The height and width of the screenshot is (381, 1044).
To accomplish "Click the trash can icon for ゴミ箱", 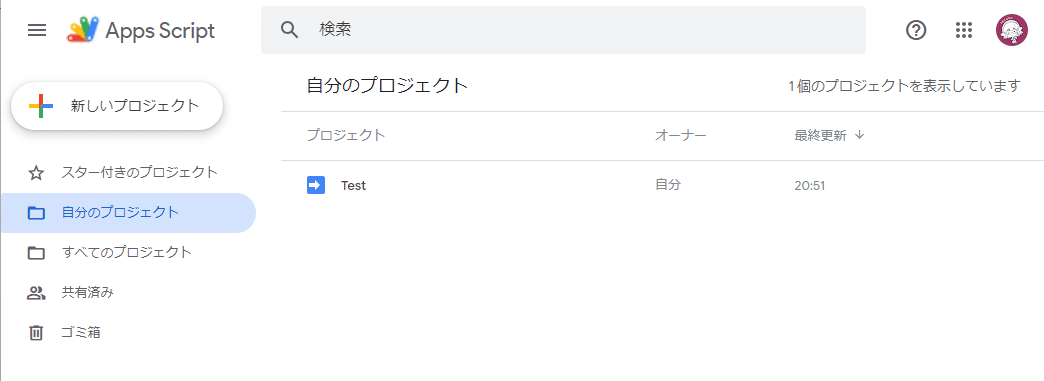I will (x=36, y=332).
